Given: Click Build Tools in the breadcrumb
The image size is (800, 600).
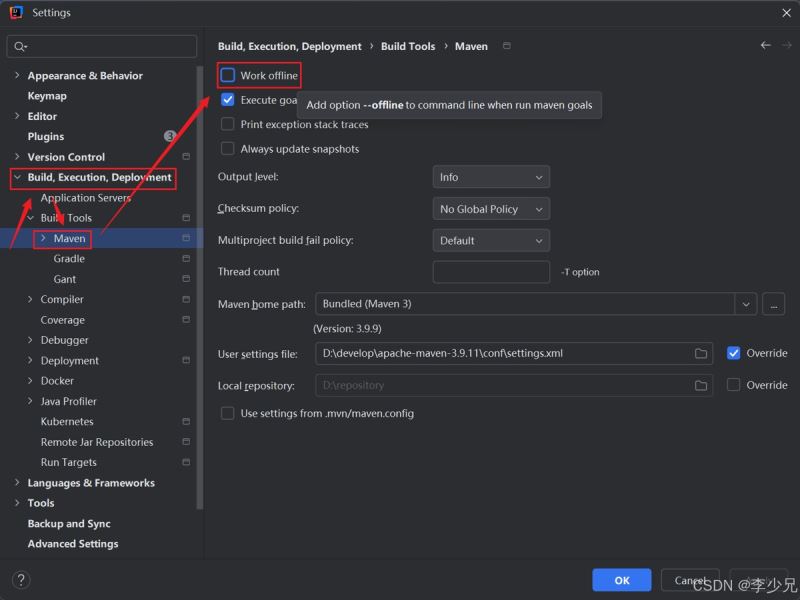Looking at the screenshot, I should [408, 46].
